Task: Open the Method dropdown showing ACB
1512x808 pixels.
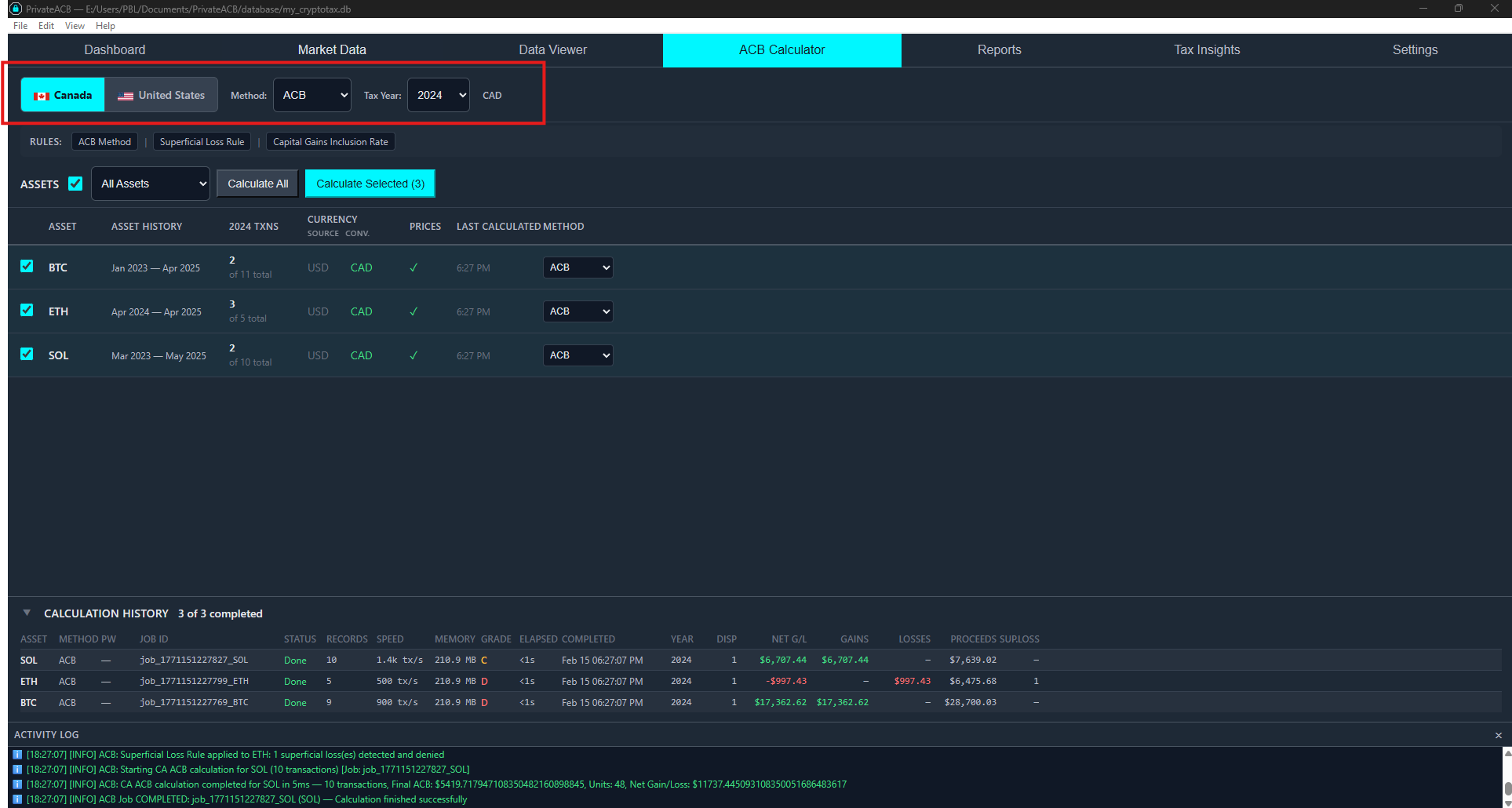Action: point(312,94)
